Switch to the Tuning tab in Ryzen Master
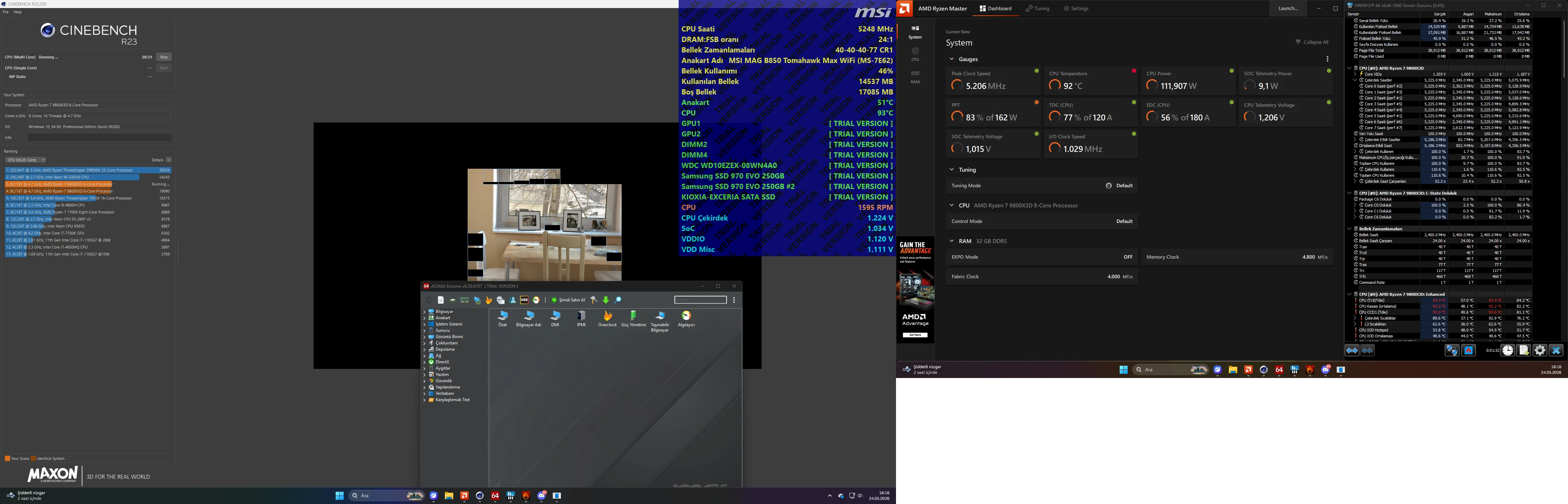The image size is (1568, 504). pyautogui.click(x=1037, y=8)
